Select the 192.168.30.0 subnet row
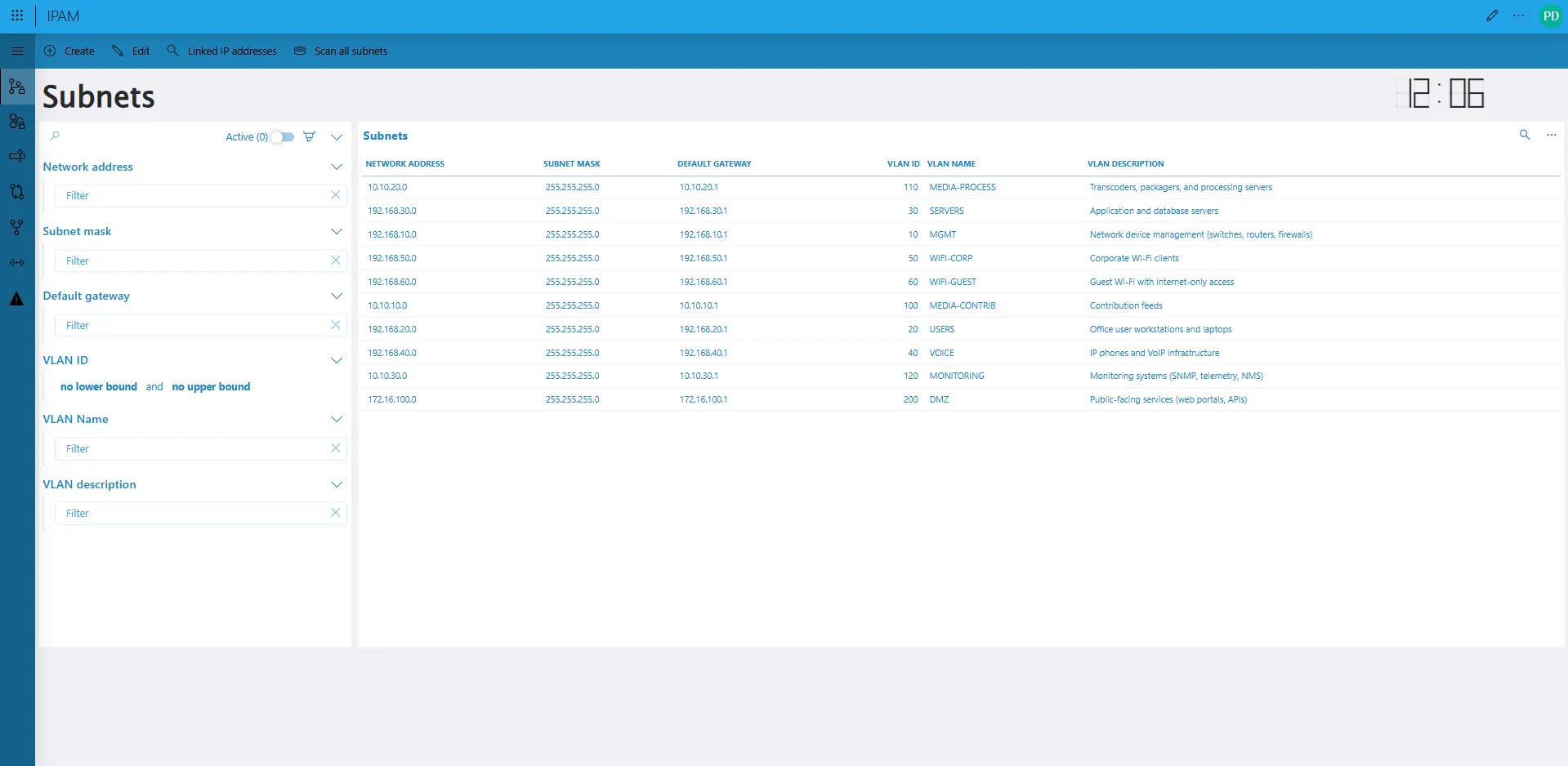 961,211
